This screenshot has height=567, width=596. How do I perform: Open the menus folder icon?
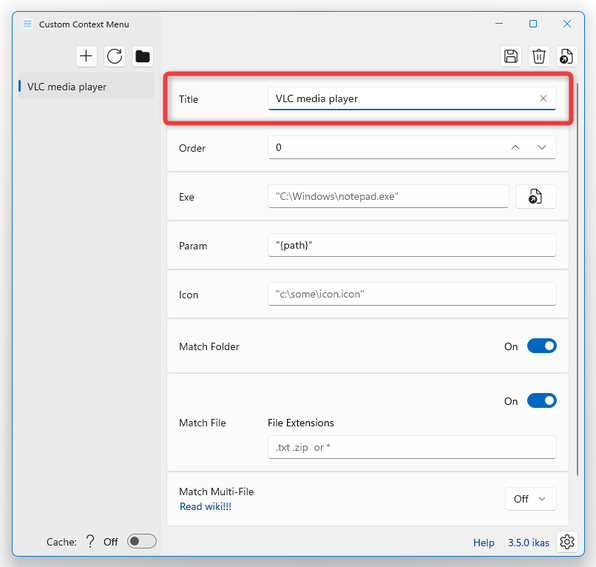143,56
